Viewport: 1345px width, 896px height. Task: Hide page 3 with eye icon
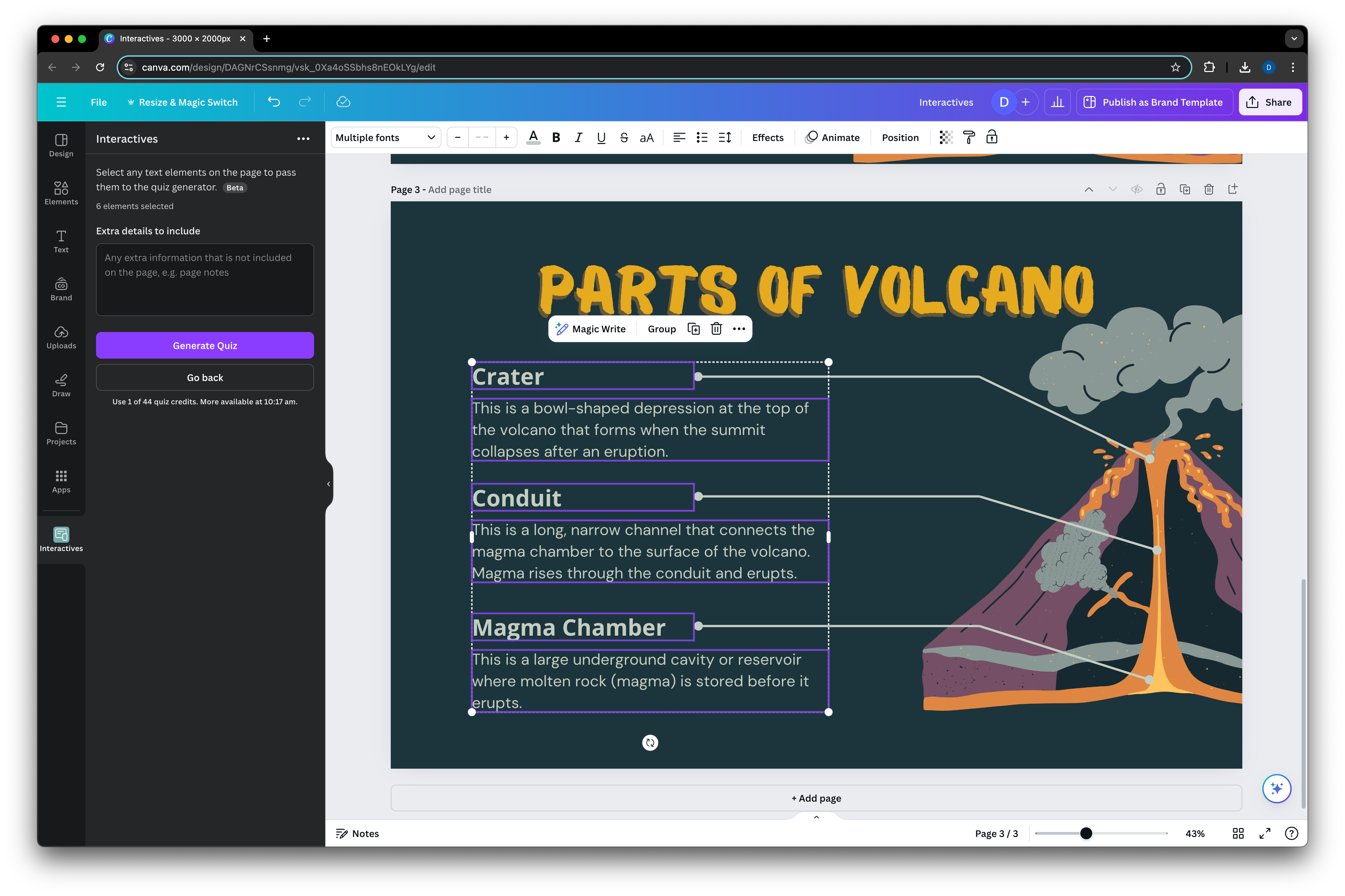point(1136,189)
